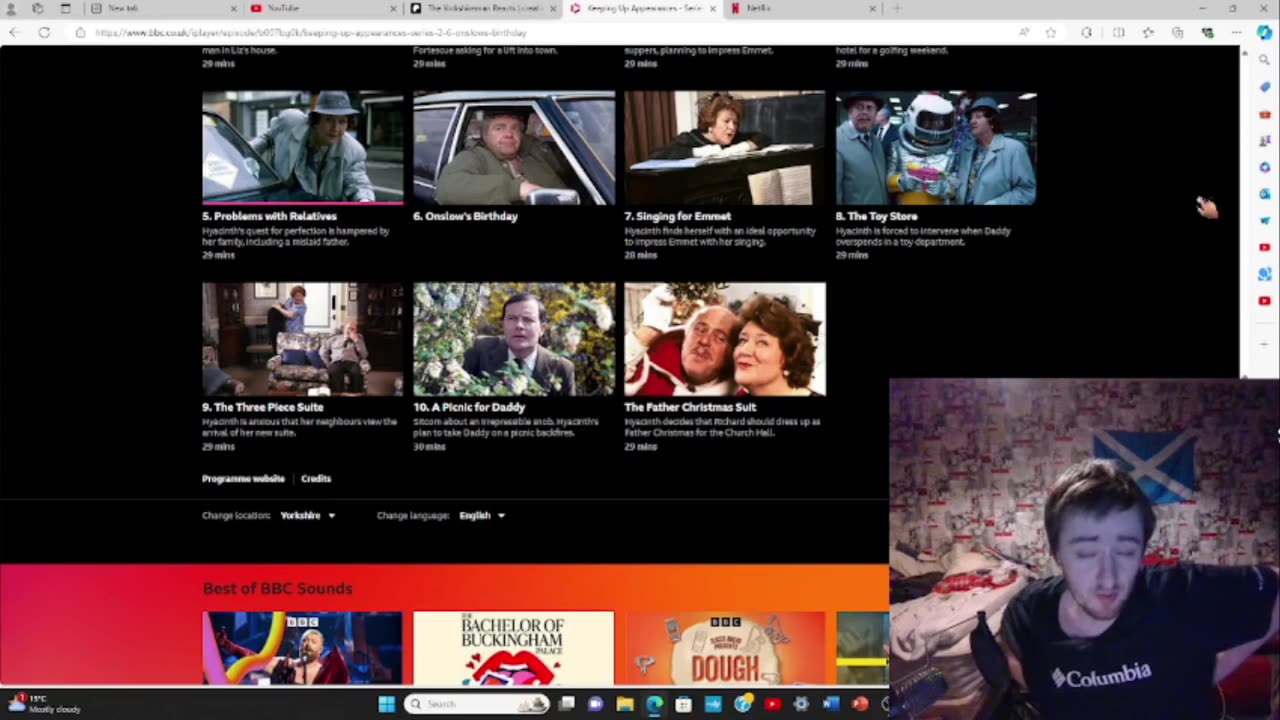1280x720 pixels.
Task: Add page to favorites with star icon
Action: click(x=1051, y=33)
